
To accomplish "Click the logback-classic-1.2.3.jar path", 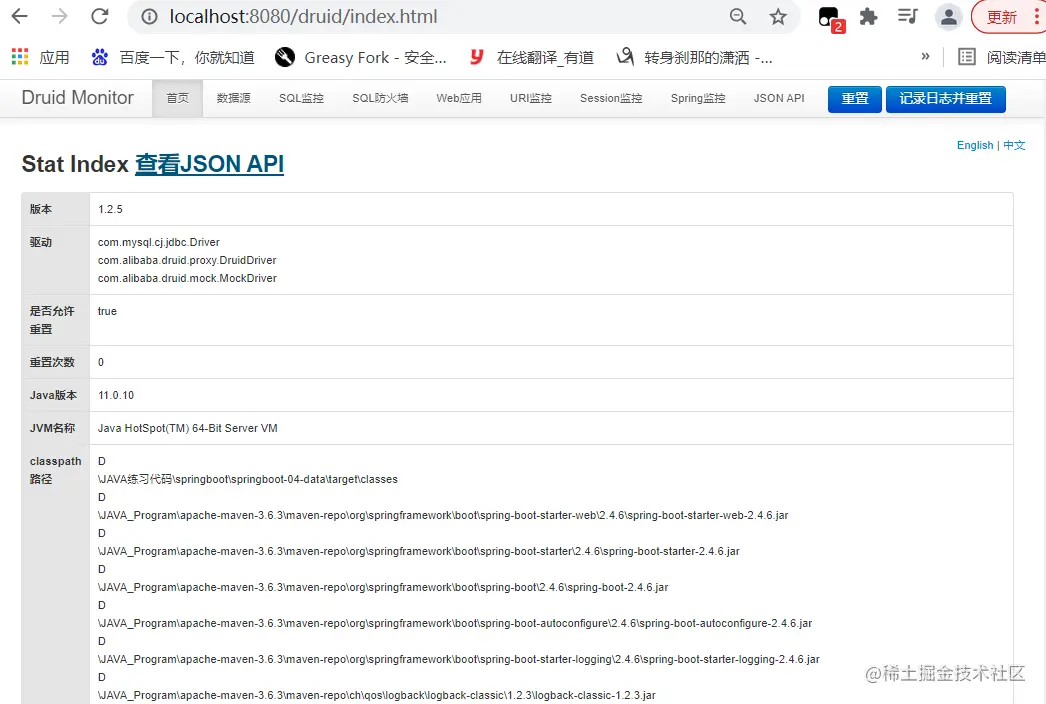I will coord(376,695).
